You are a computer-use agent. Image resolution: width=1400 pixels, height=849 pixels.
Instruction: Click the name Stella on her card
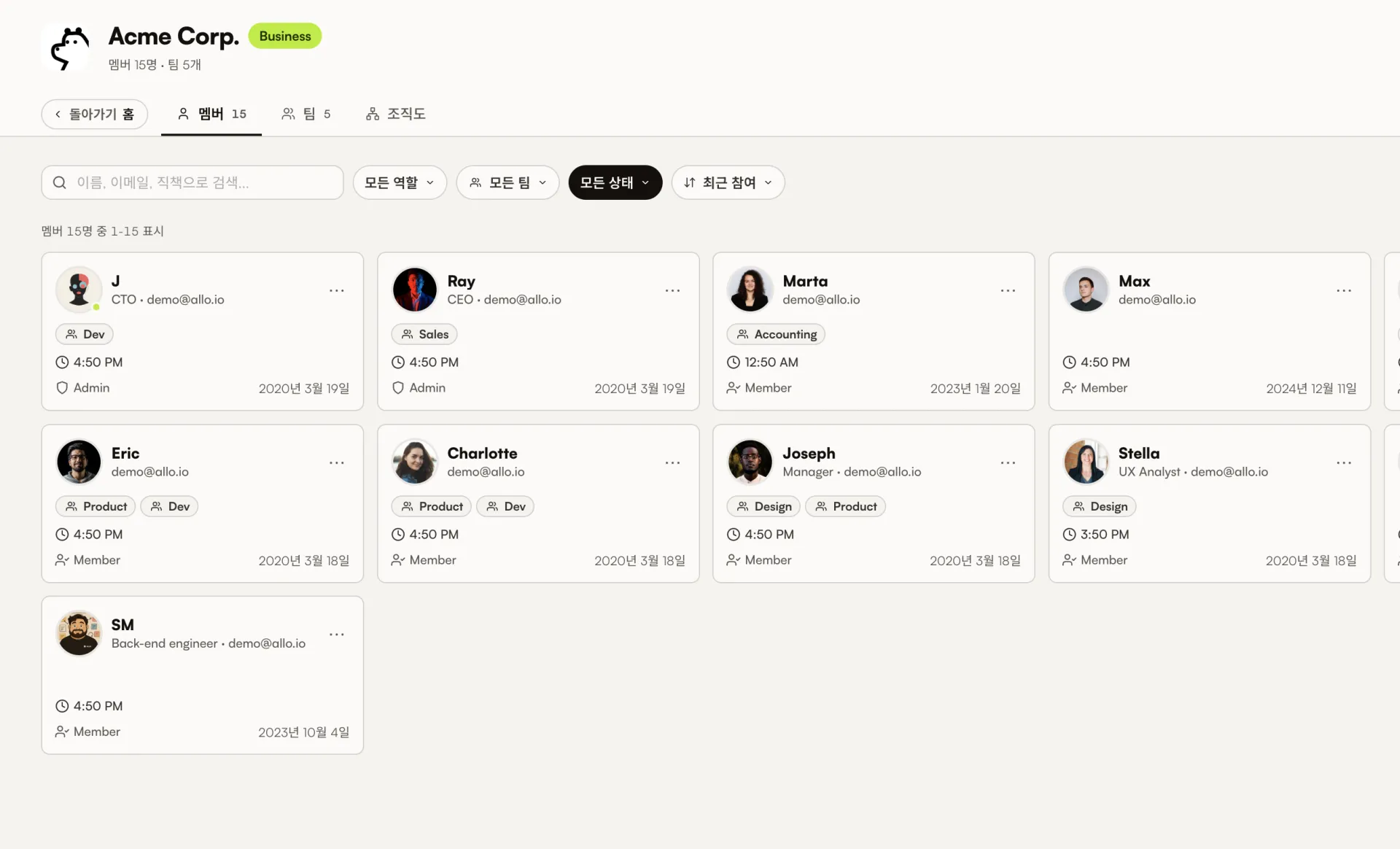click(x=1139, y=453)
